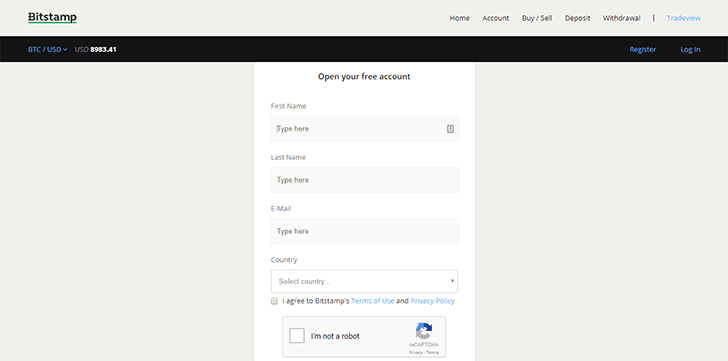Open the Buy / Sell page
This screenshot has height=361, width=728.
[537, 18]
